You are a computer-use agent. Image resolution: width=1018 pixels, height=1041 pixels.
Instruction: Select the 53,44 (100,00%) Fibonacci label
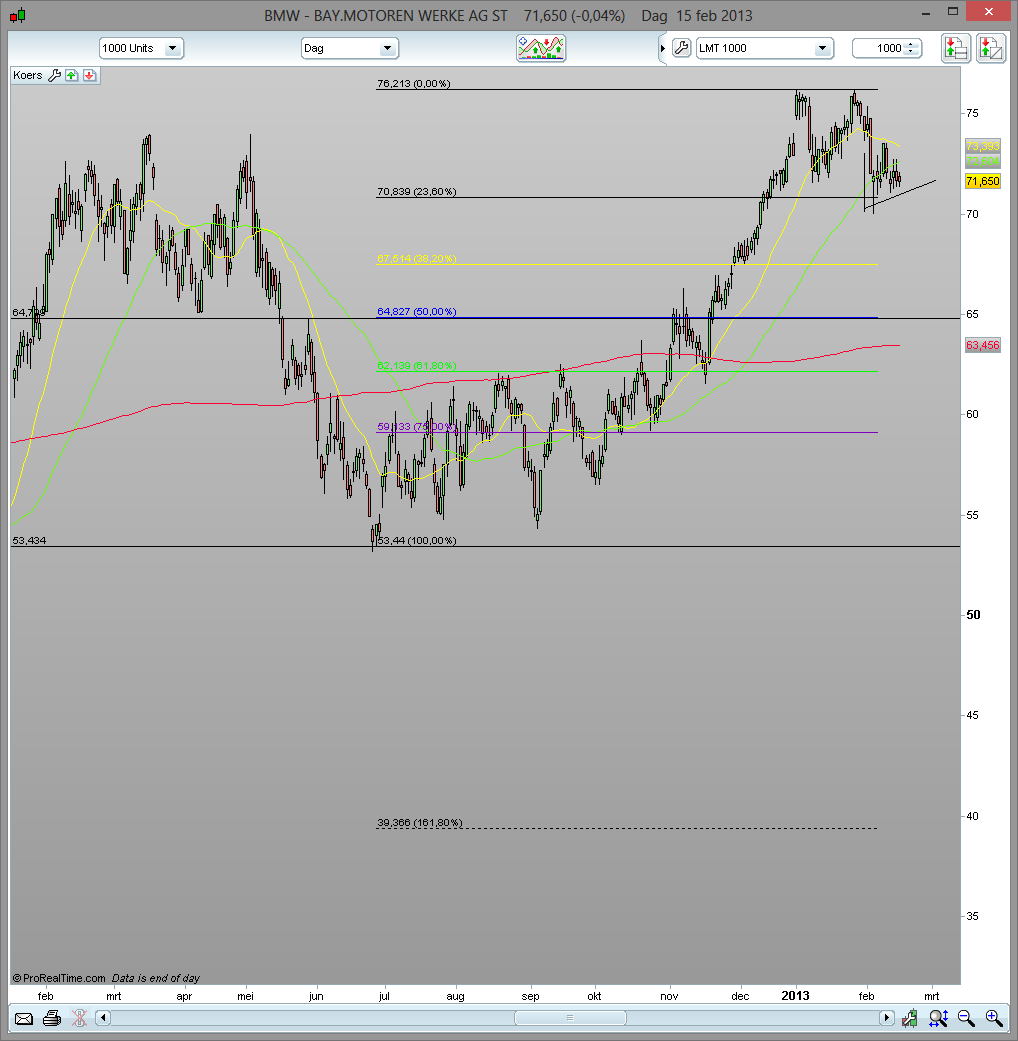pyautogui.click(x=416, y=540)
